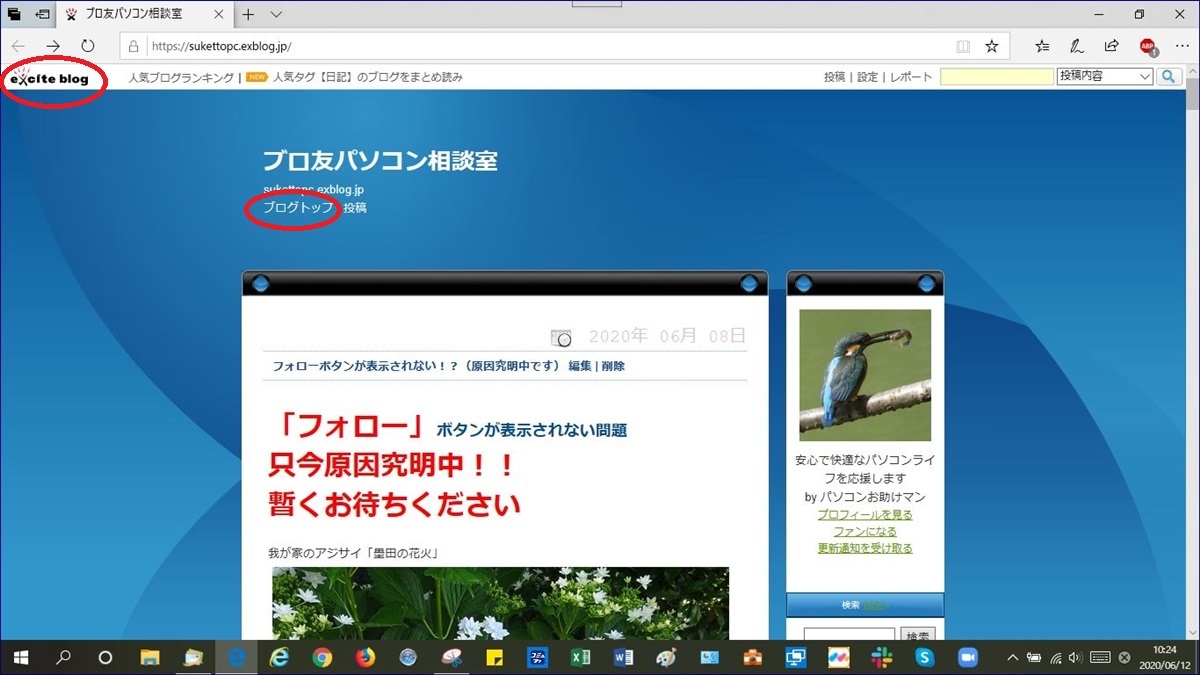Click the camera icon beside the date

coord(561,338)
